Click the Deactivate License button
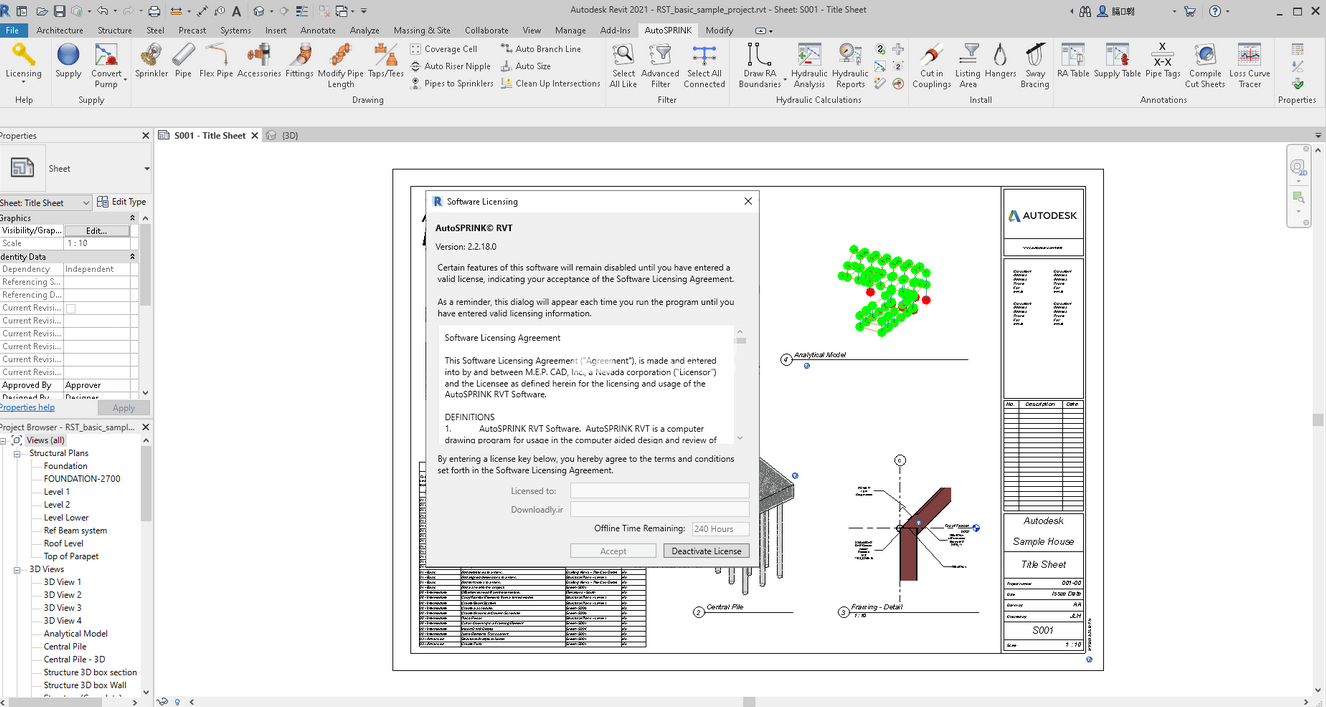The image size is (1326, 707). click(x=706, y=551)
